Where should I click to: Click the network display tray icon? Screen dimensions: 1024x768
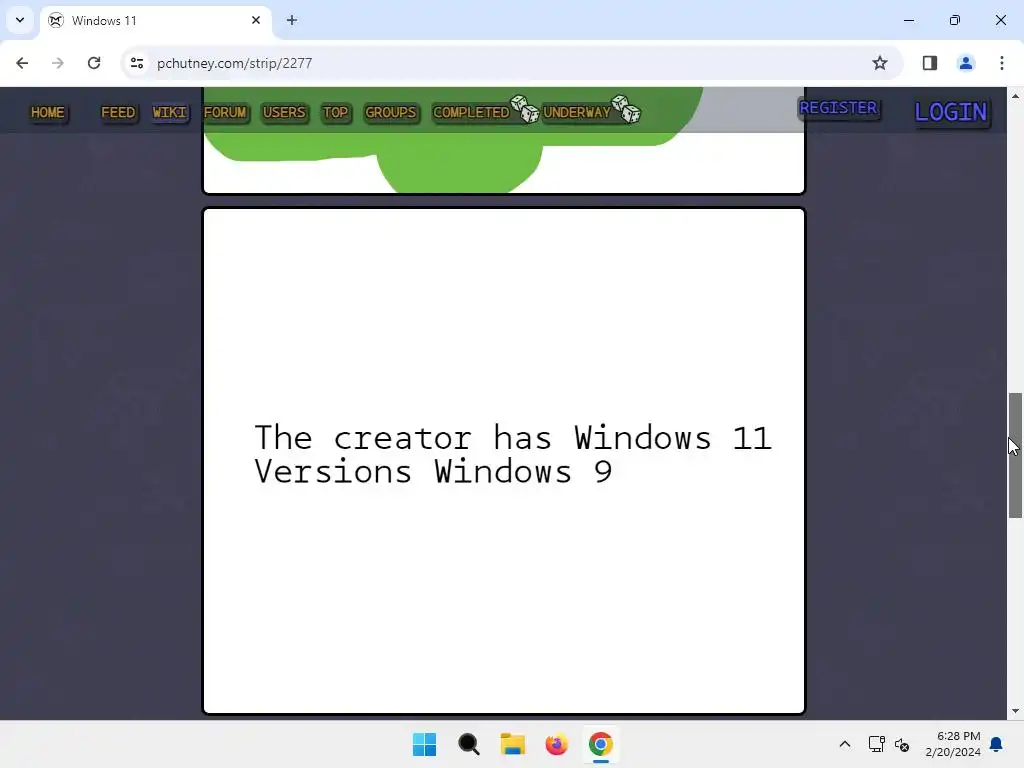876,744
